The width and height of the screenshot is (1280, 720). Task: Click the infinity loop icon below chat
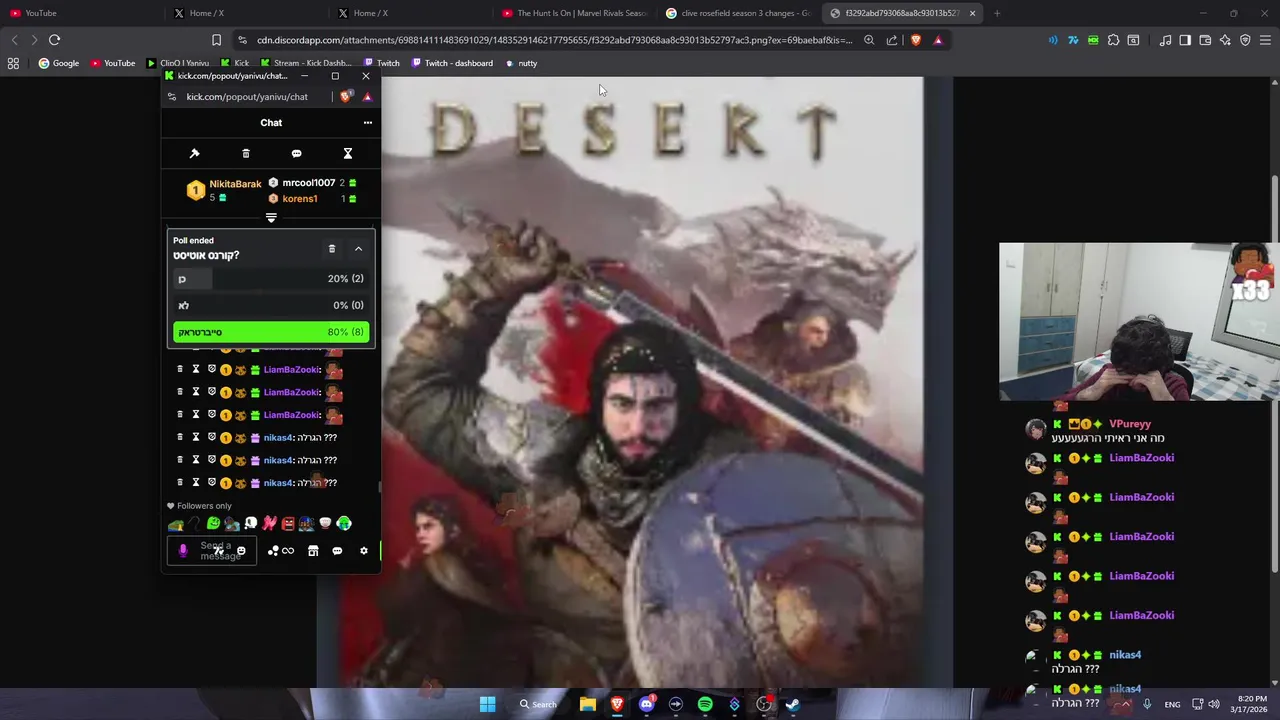point(288,551)
